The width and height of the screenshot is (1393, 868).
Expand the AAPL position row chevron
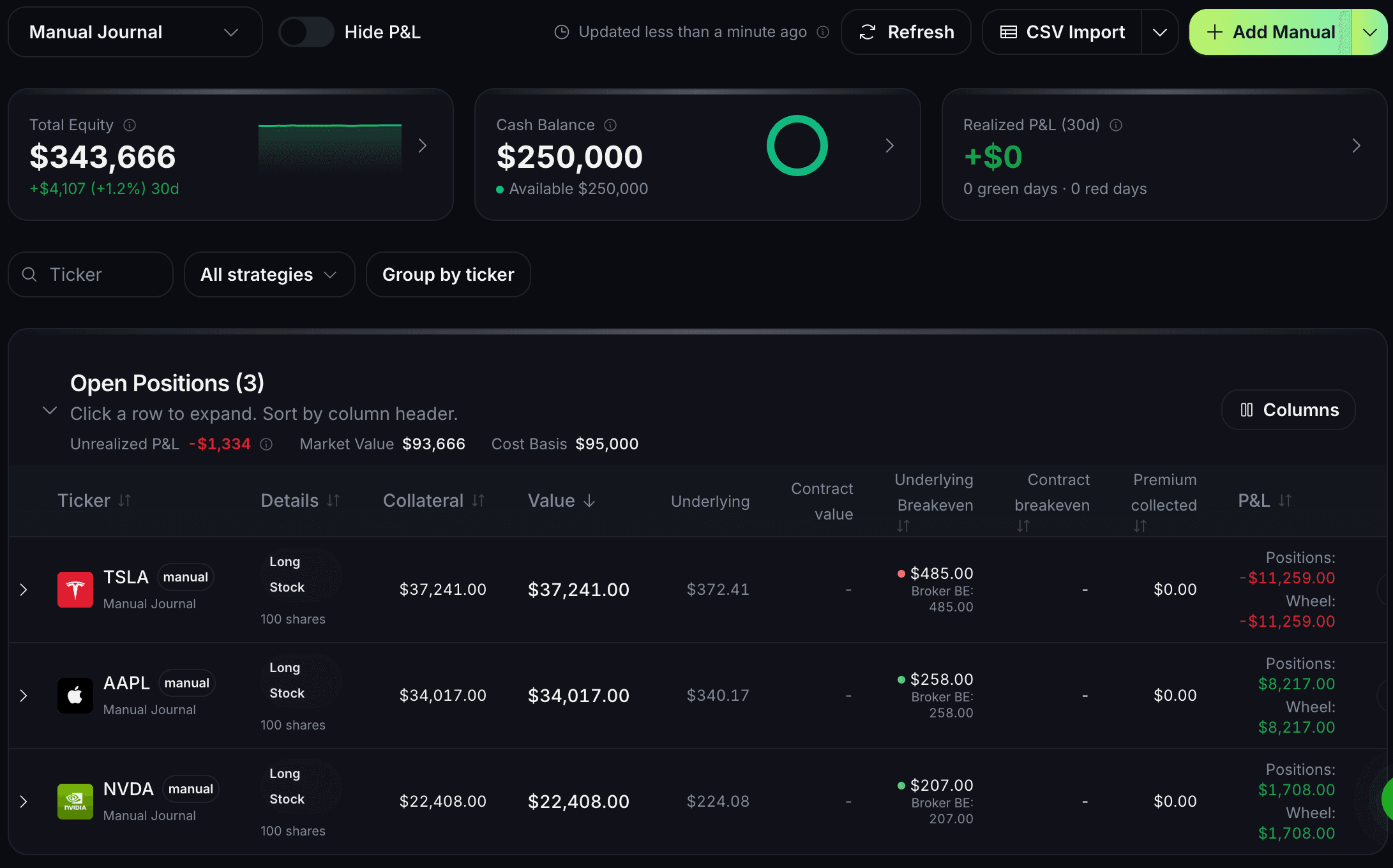(x=24, y=696)
